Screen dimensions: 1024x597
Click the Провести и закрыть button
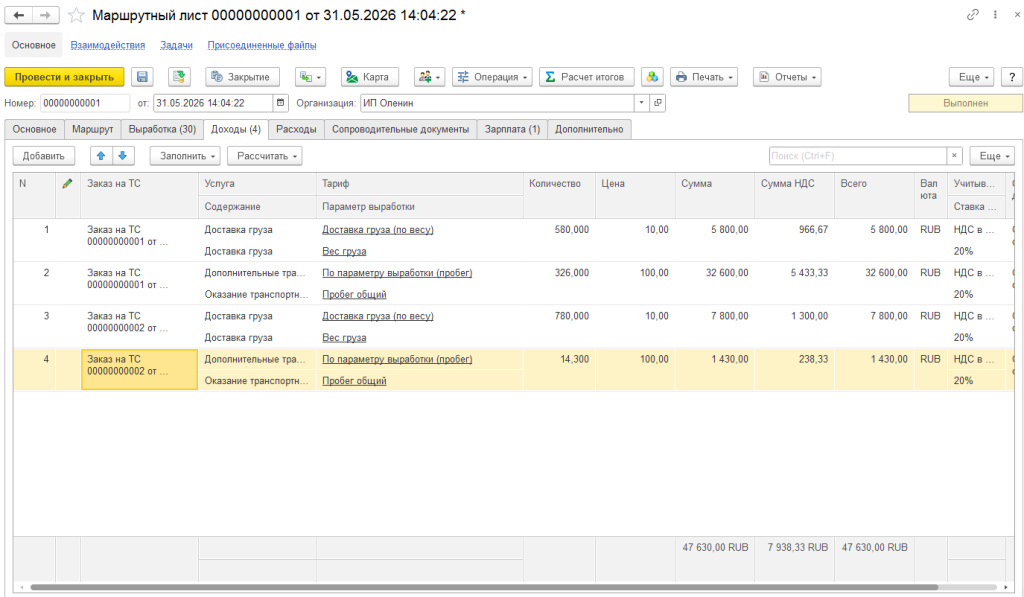(64, 77)
